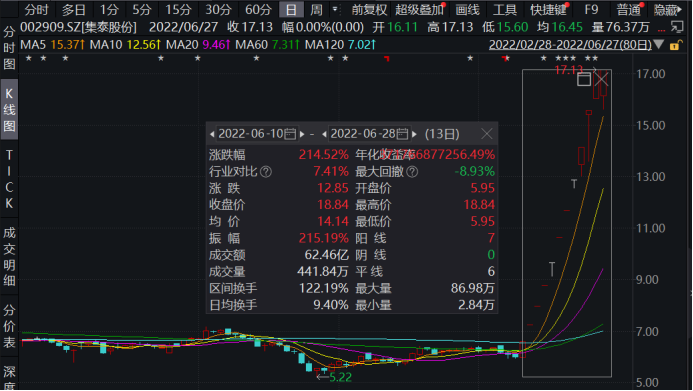This screenshot has height=391, width=693.
Task: Click the MA5 15.37 indicator label
Action: (53, 45)
